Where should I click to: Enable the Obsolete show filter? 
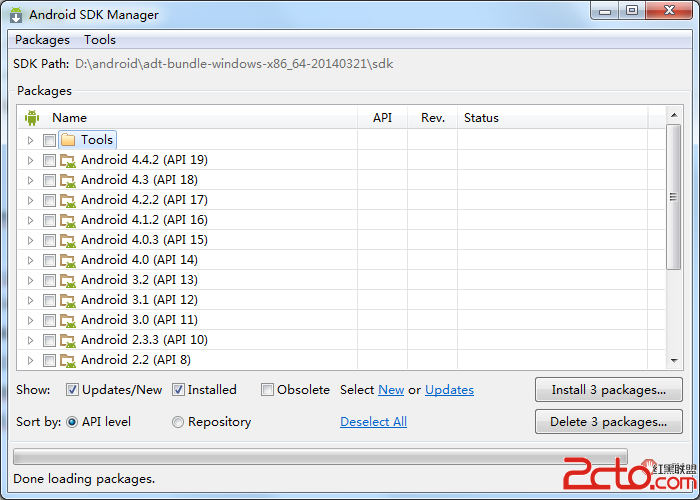[267, 390]
